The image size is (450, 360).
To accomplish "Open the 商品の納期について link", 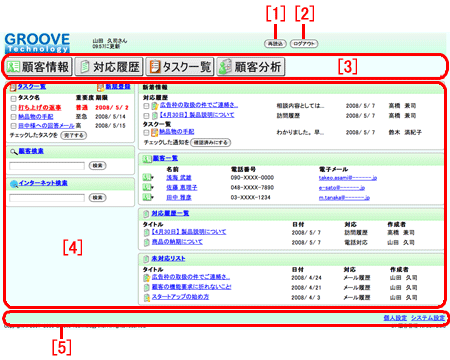I will click(x=177, y=242).
